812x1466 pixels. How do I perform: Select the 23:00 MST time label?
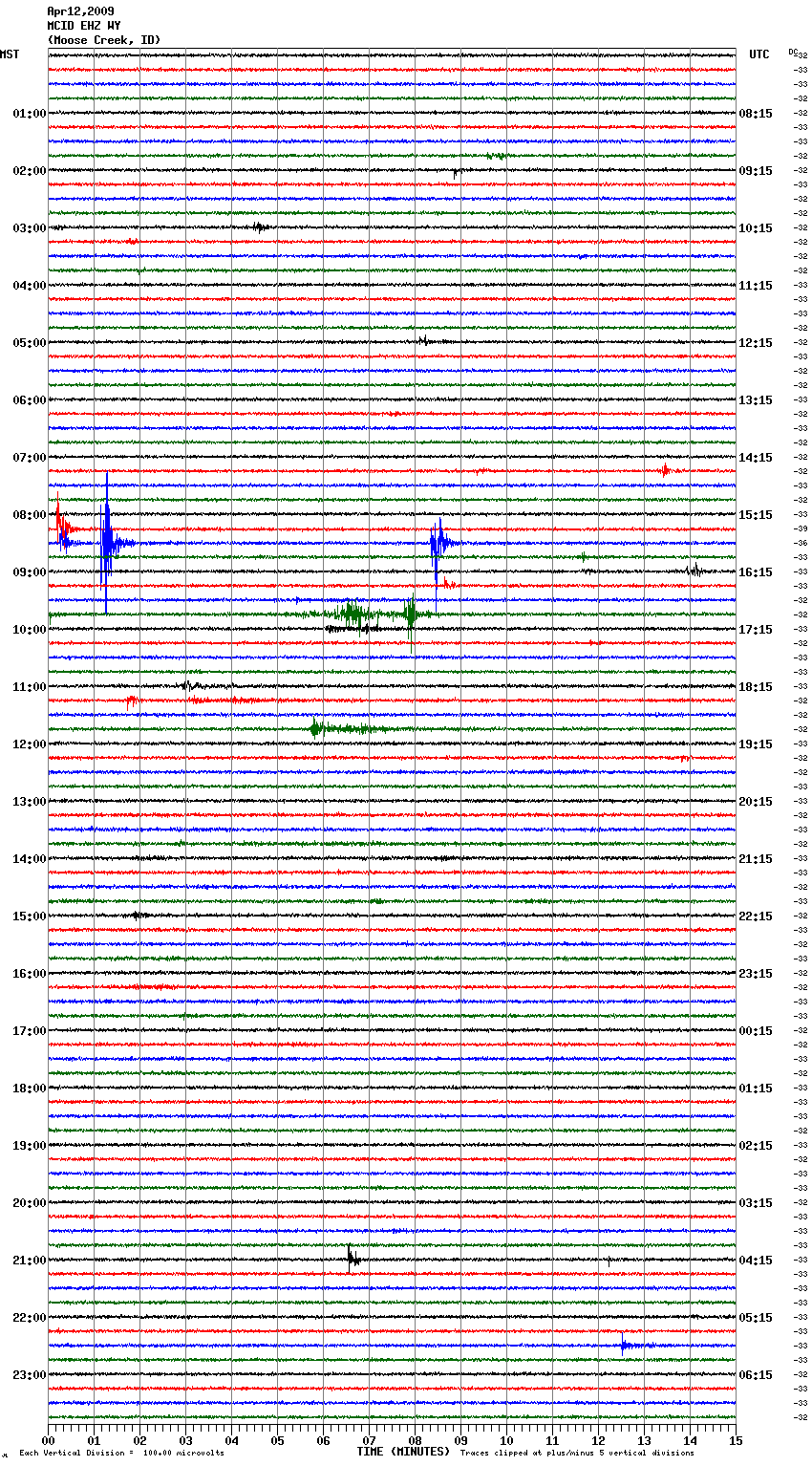tap(29, 1375)
